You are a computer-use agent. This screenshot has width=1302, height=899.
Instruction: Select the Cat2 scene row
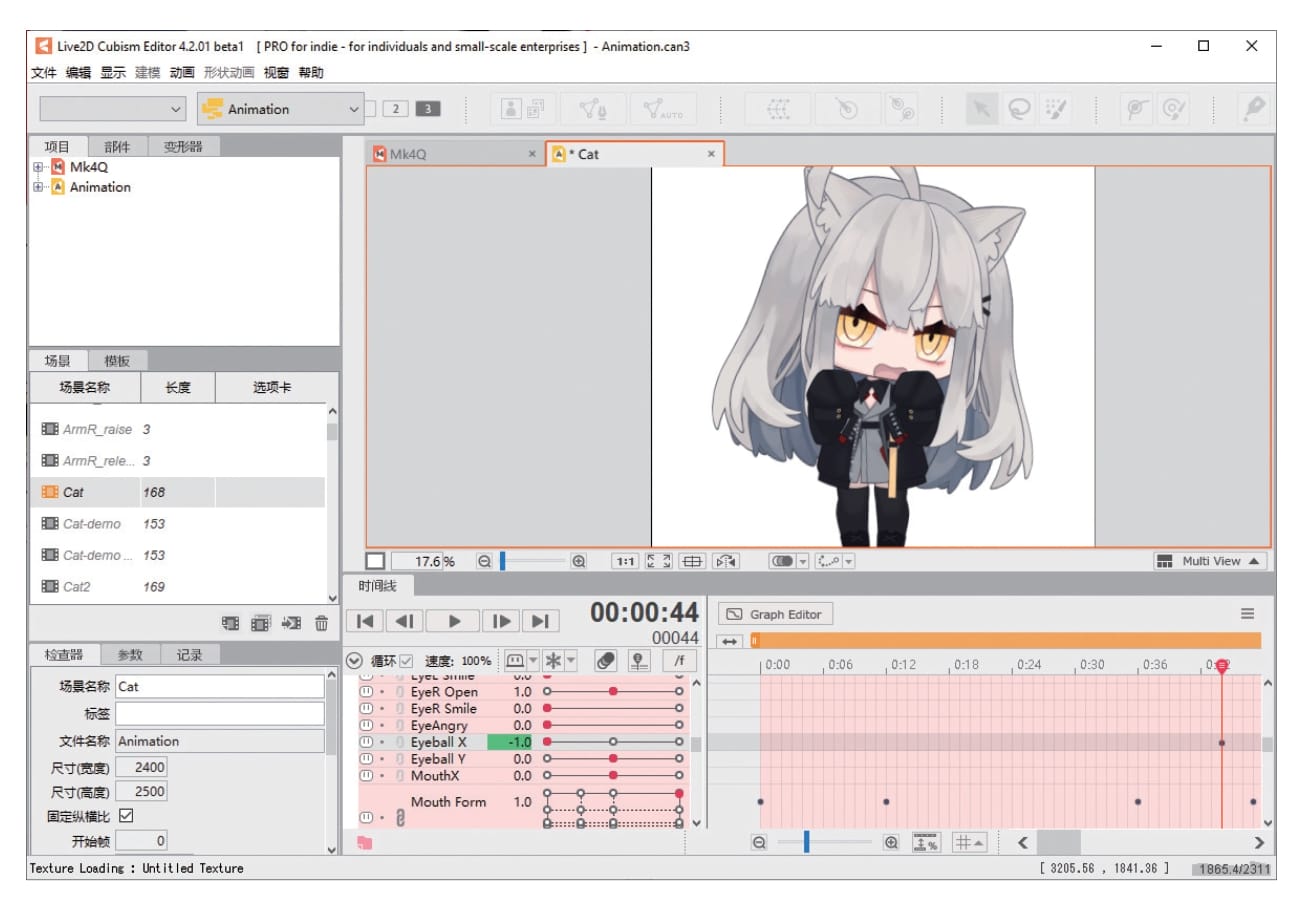[x=177, y=587]
